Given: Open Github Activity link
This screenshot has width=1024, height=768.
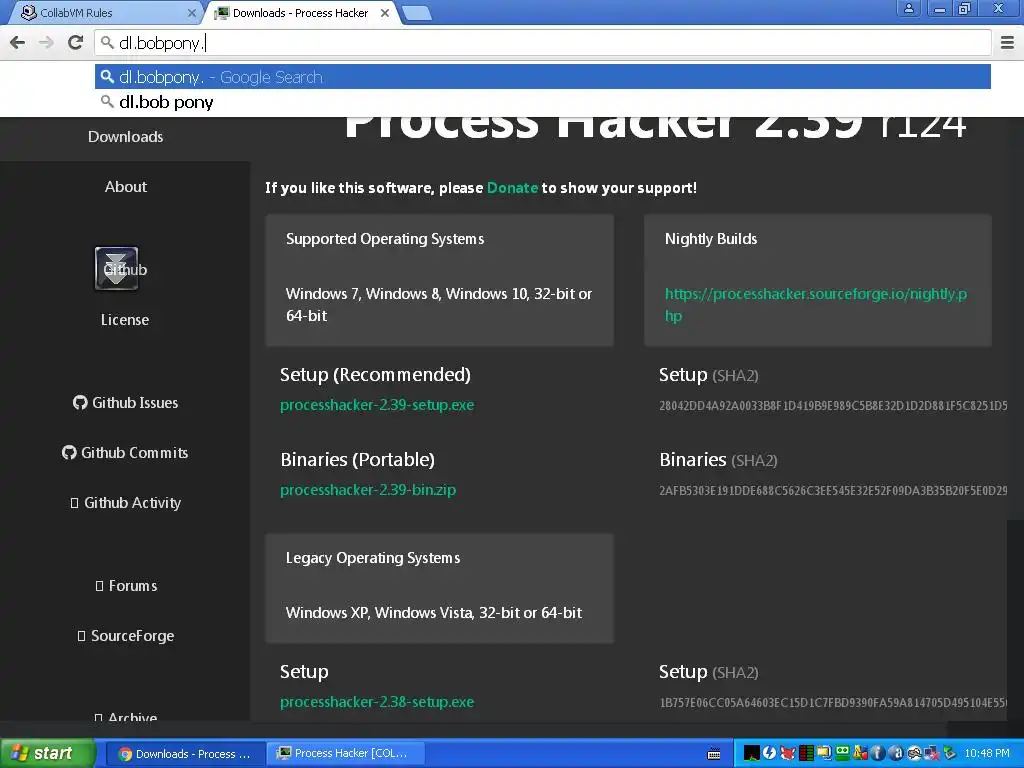Looking at the screenshot, I should 125,502.
